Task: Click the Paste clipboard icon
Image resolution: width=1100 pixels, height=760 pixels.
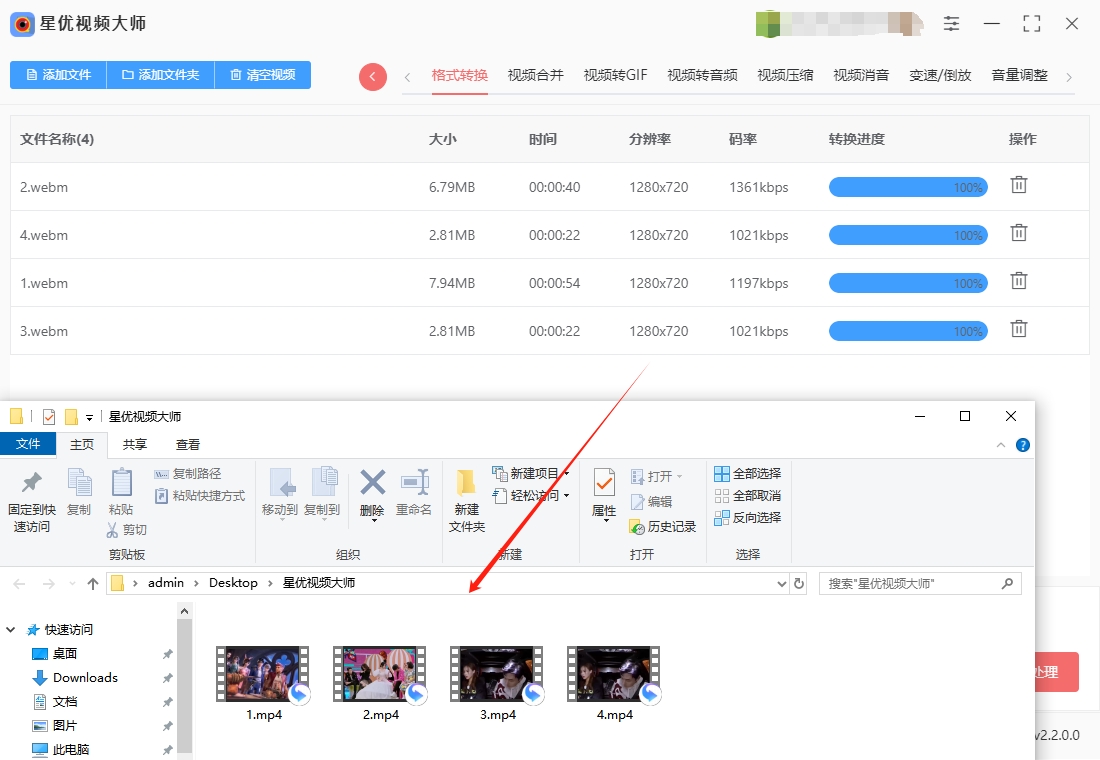Action: pos(121,483)
